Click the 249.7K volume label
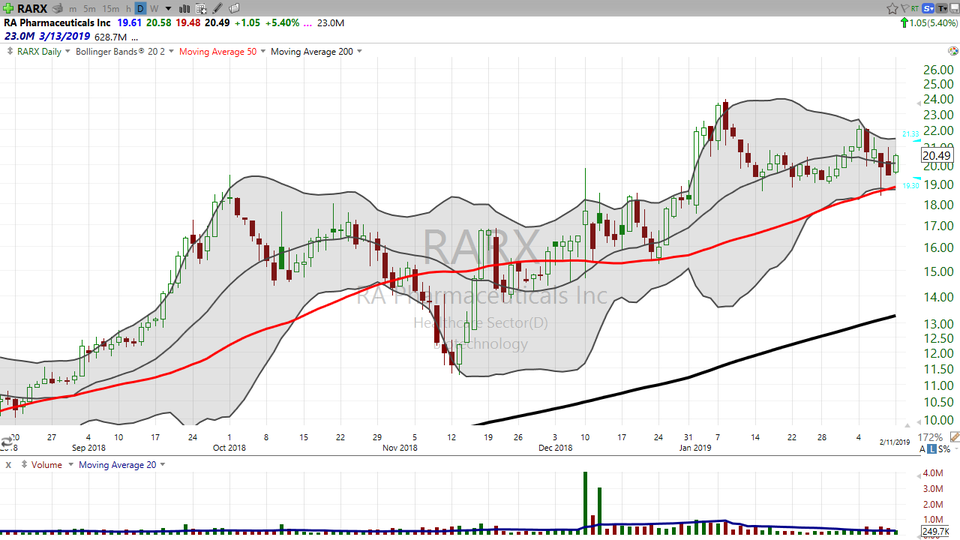Viewport: 960px width, 540px height. tap(936, 532)
